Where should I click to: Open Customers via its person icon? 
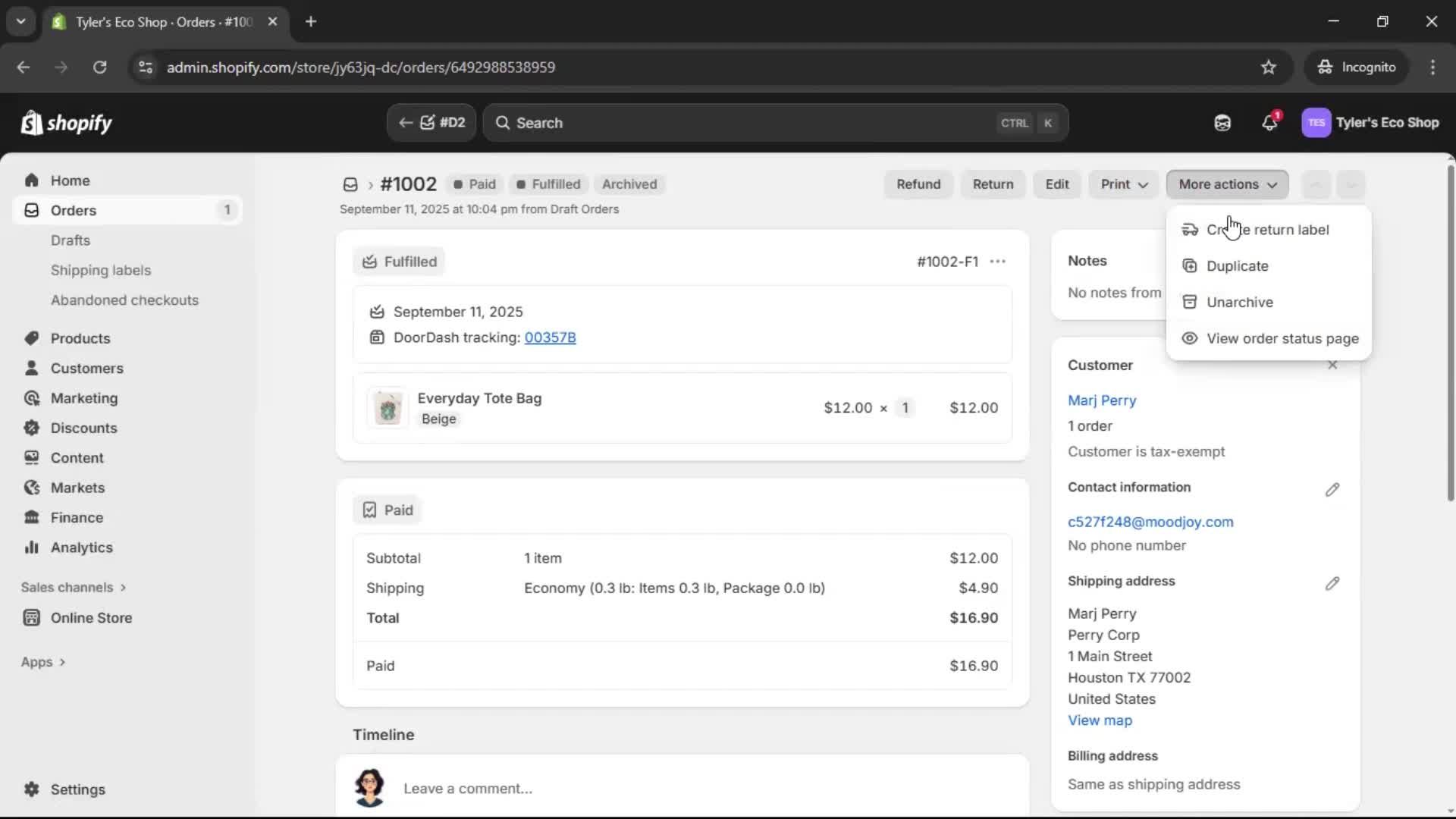pyautogui.click(x=31, y=369)
